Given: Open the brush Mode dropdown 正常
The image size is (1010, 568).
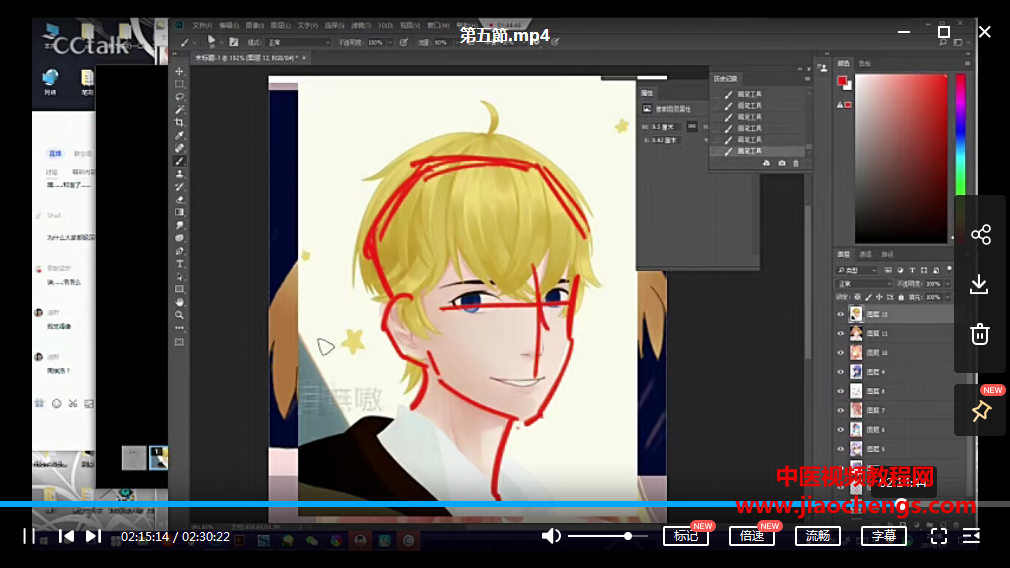Looking at the screenshot, I should click(x=299, y=43).
